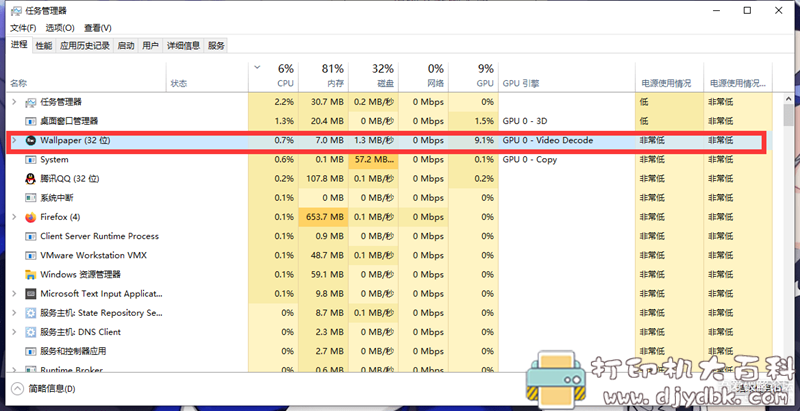The image size is (800, 411).
Task: Sort by the first 电源使用情况 column header
Action: point(669,78)
